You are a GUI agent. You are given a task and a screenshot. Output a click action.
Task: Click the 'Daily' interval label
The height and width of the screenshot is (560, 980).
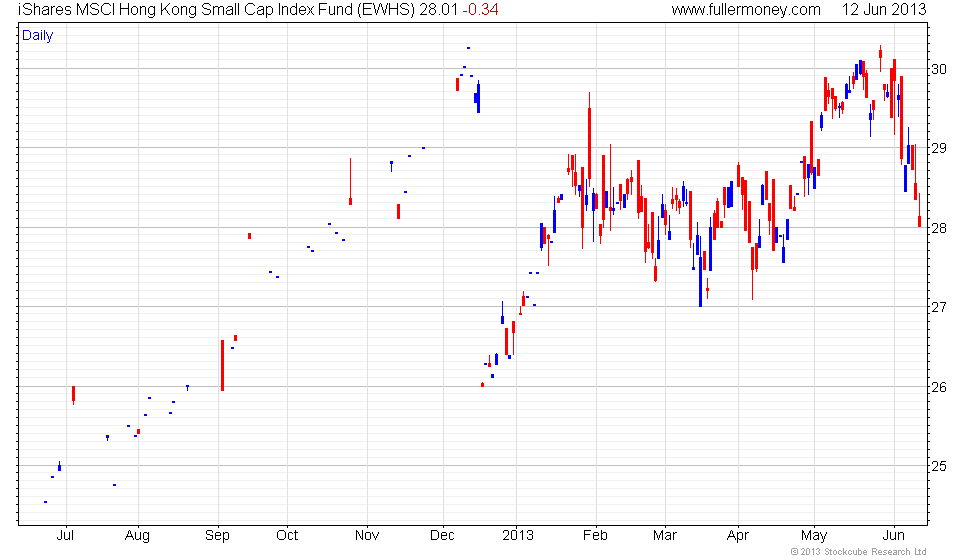(38, 36)
